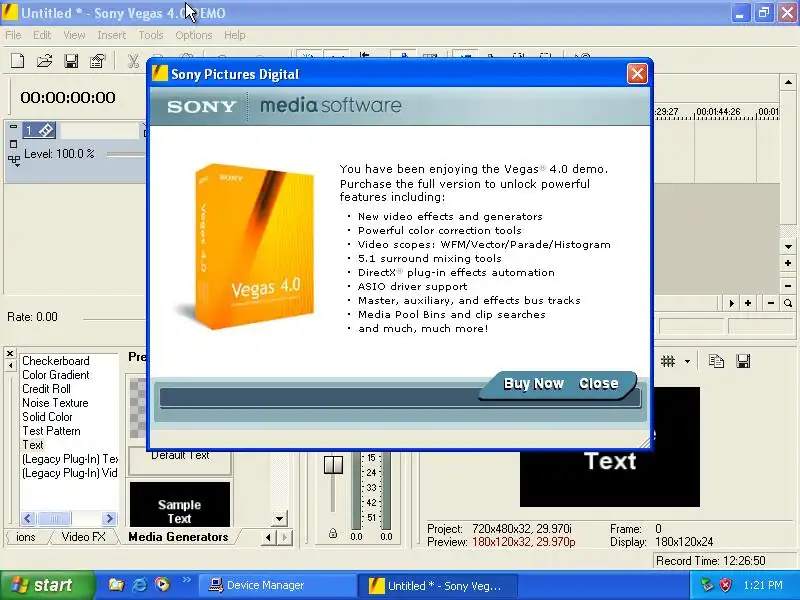Viewport: 800px width, 600px height.
Task: Open the Options menu
Action: point(193,35)
